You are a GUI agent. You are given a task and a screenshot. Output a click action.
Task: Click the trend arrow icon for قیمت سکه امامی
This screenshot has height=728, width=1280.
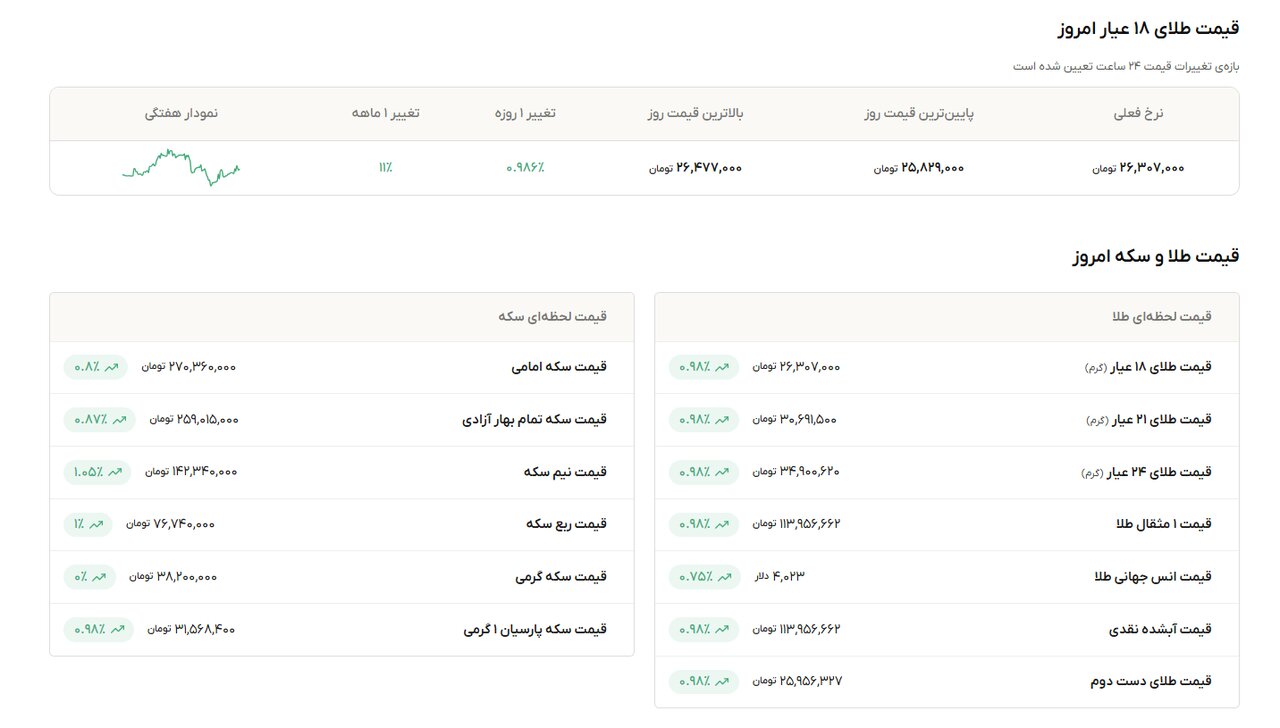coord(111,367)
